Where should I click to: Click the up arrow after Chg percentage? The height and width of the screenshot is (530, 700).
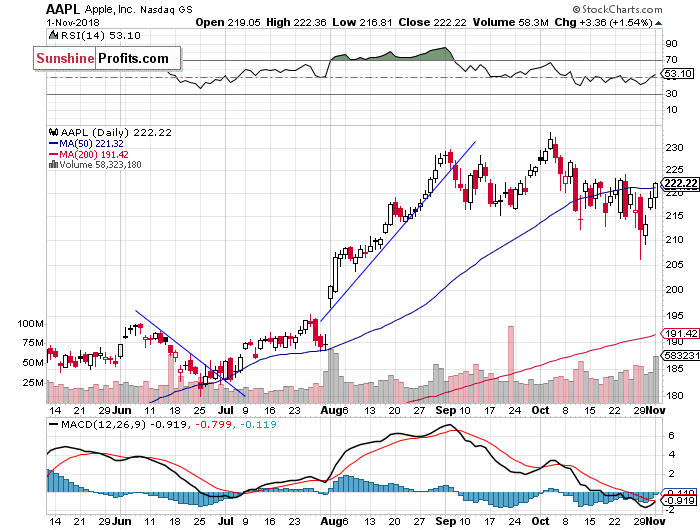click(x=658, y=23)
